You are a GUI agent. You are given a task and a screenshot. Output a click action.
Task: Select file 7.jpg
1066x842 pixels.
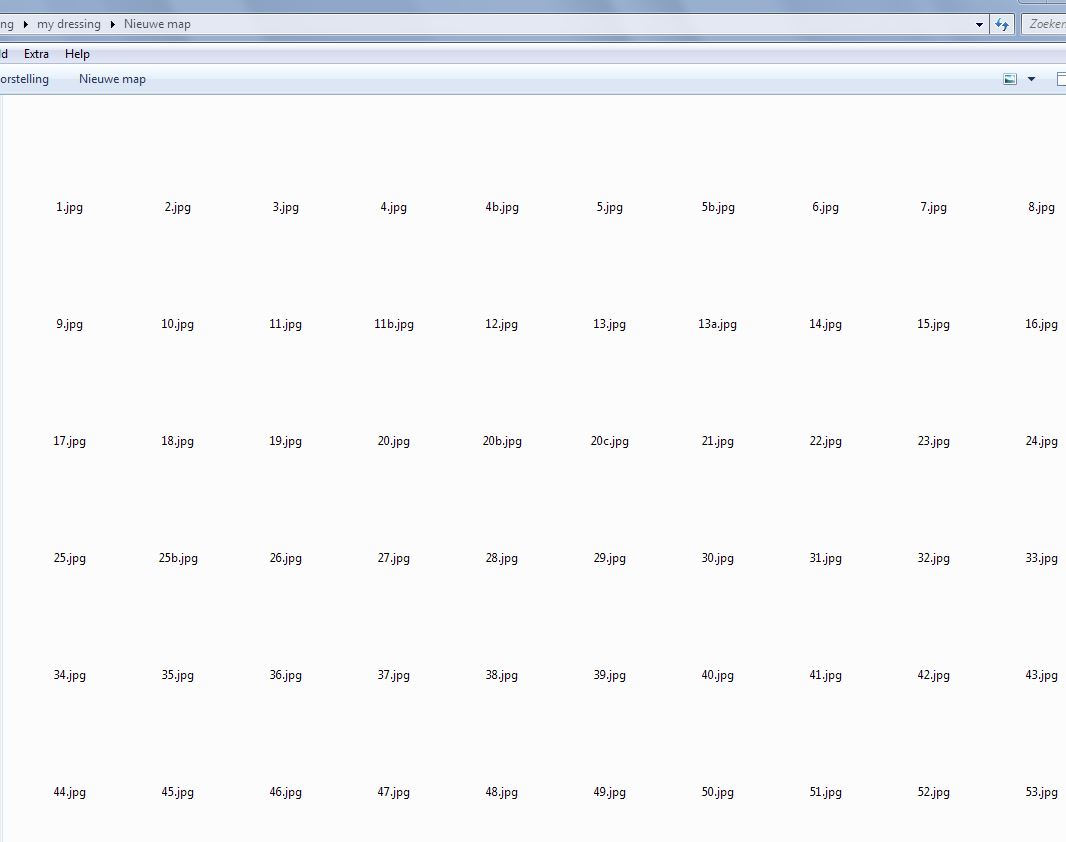[933, 207]
